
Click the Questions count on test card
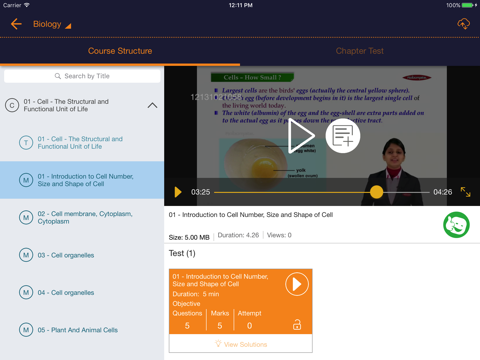tap(187, 325)
